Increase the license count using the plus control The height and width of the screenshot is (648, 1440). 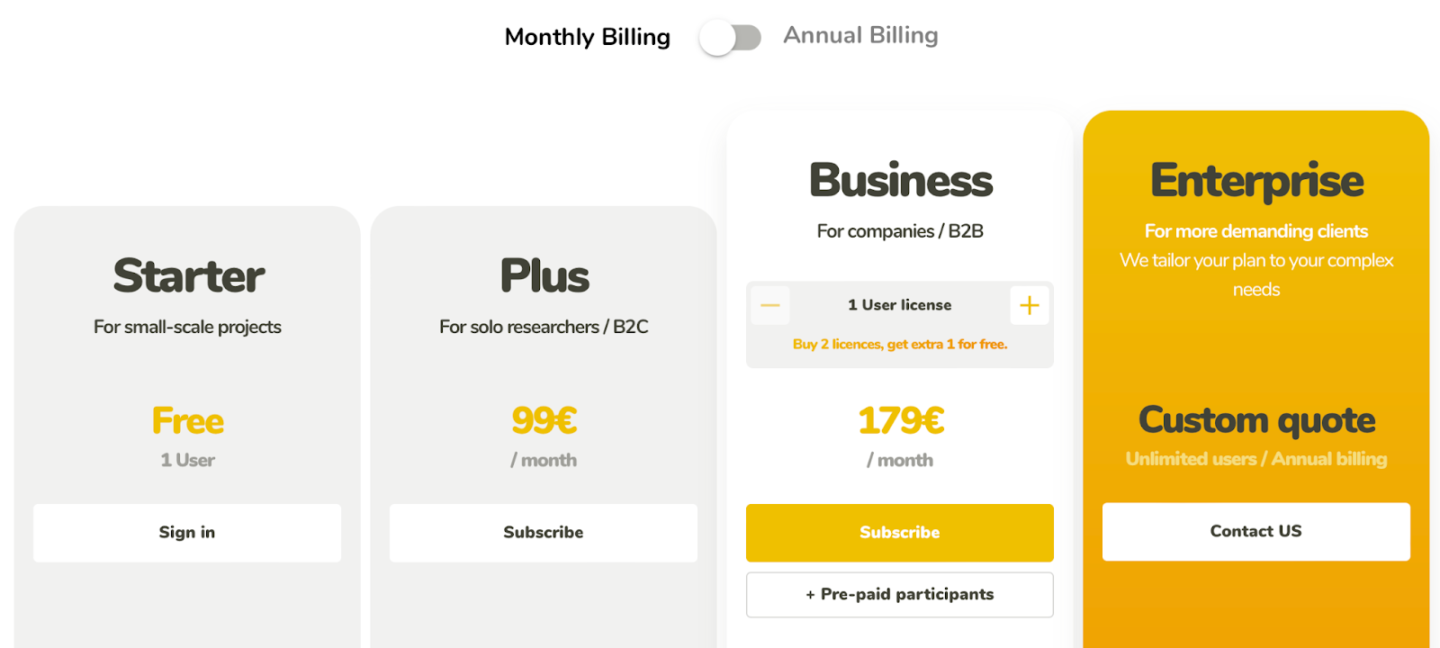click(1029, 305)
